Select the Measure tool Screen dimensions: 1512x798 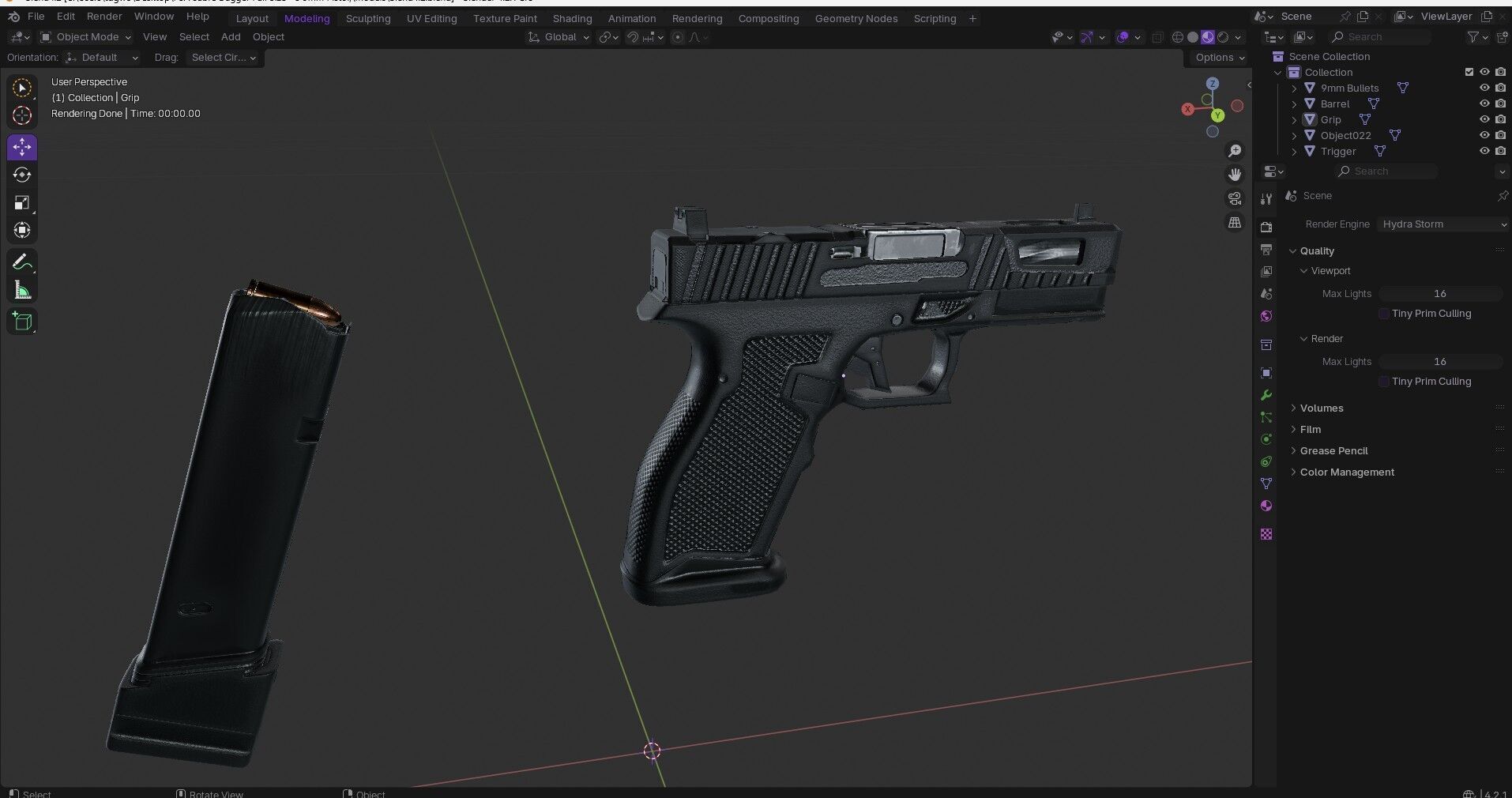[x=22, y=290]
